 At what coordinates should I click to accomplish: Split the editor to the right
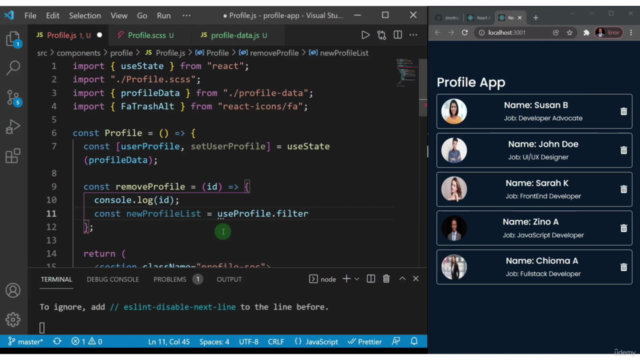point(398,35)
